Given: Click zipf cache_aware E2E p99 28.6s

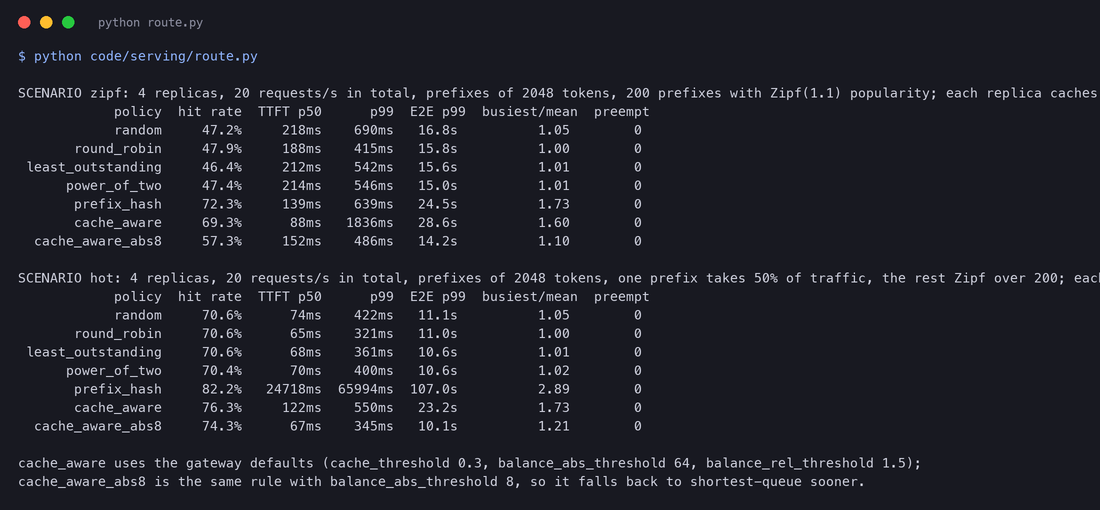Looking at the screenshot, I should (x=438, y=222).
